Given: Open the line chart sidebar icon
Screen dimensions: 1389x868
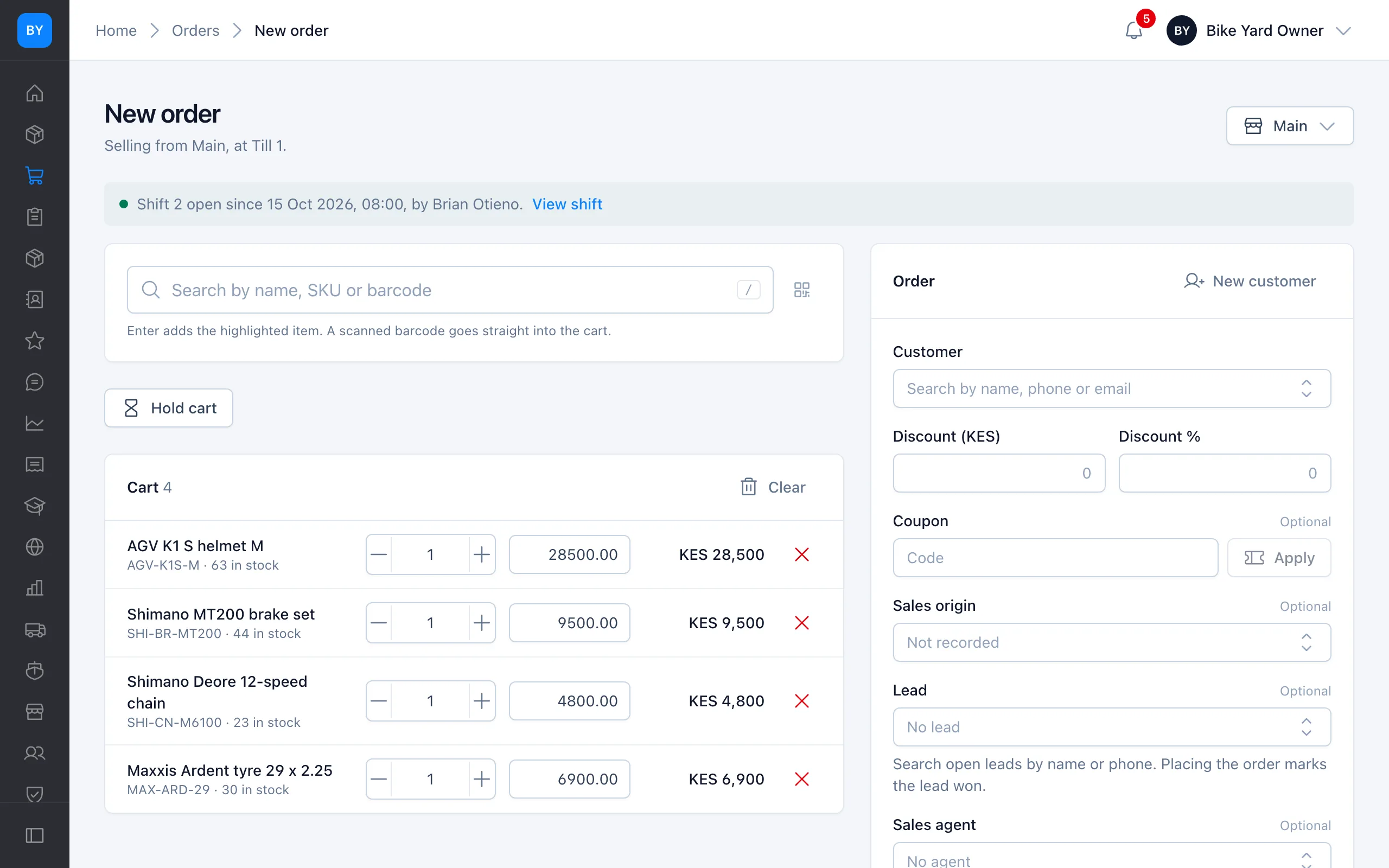Looking at the screenshot, I should coord(34,423).
